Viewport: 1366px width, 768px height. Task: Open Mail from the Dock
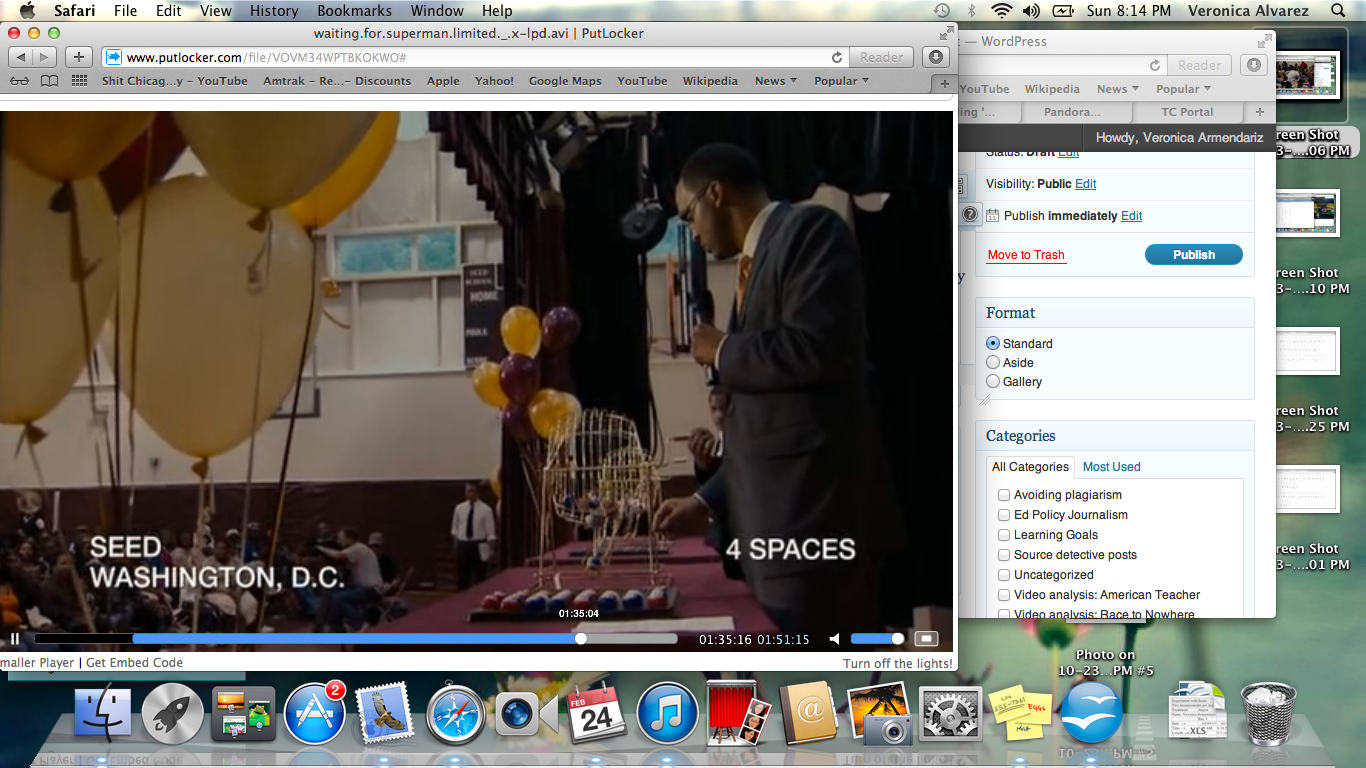click(x=384, y=714)
